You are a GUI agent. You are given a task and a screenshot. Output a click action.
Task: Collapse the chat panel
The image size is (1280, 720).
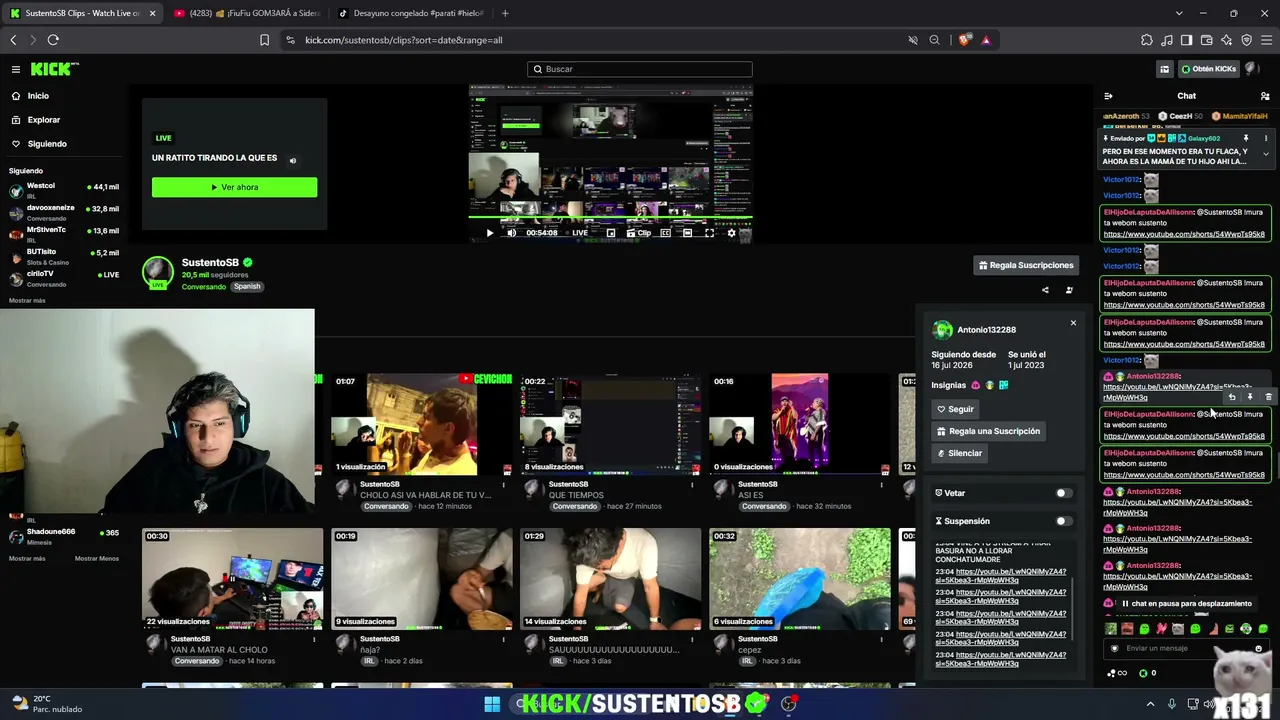(x=1108, y=96)
